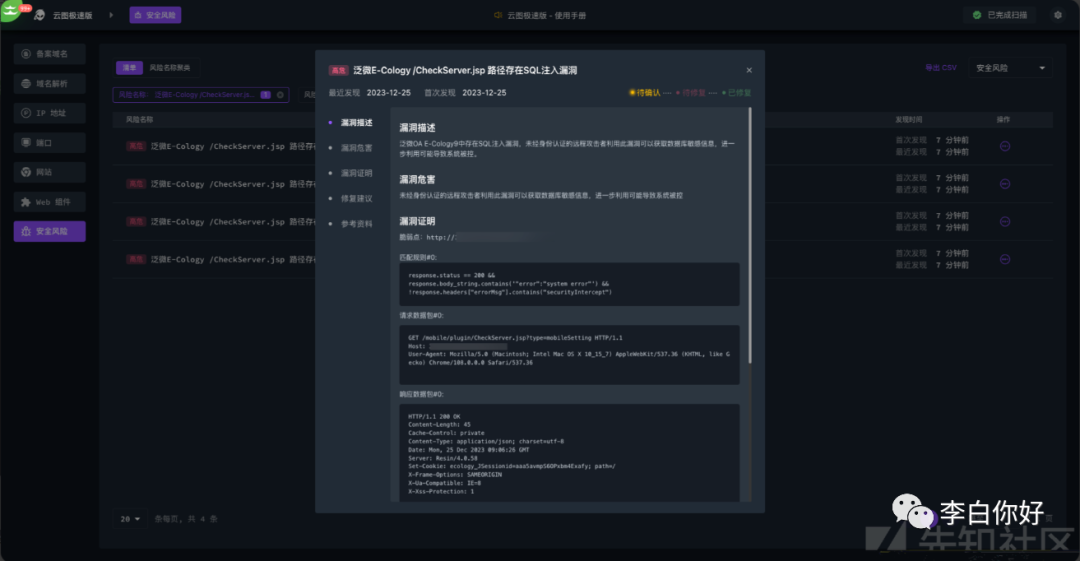Click the 云图极速版 breadcrumb label
This screenshot has width=1080, height=561.
(72, 15)
